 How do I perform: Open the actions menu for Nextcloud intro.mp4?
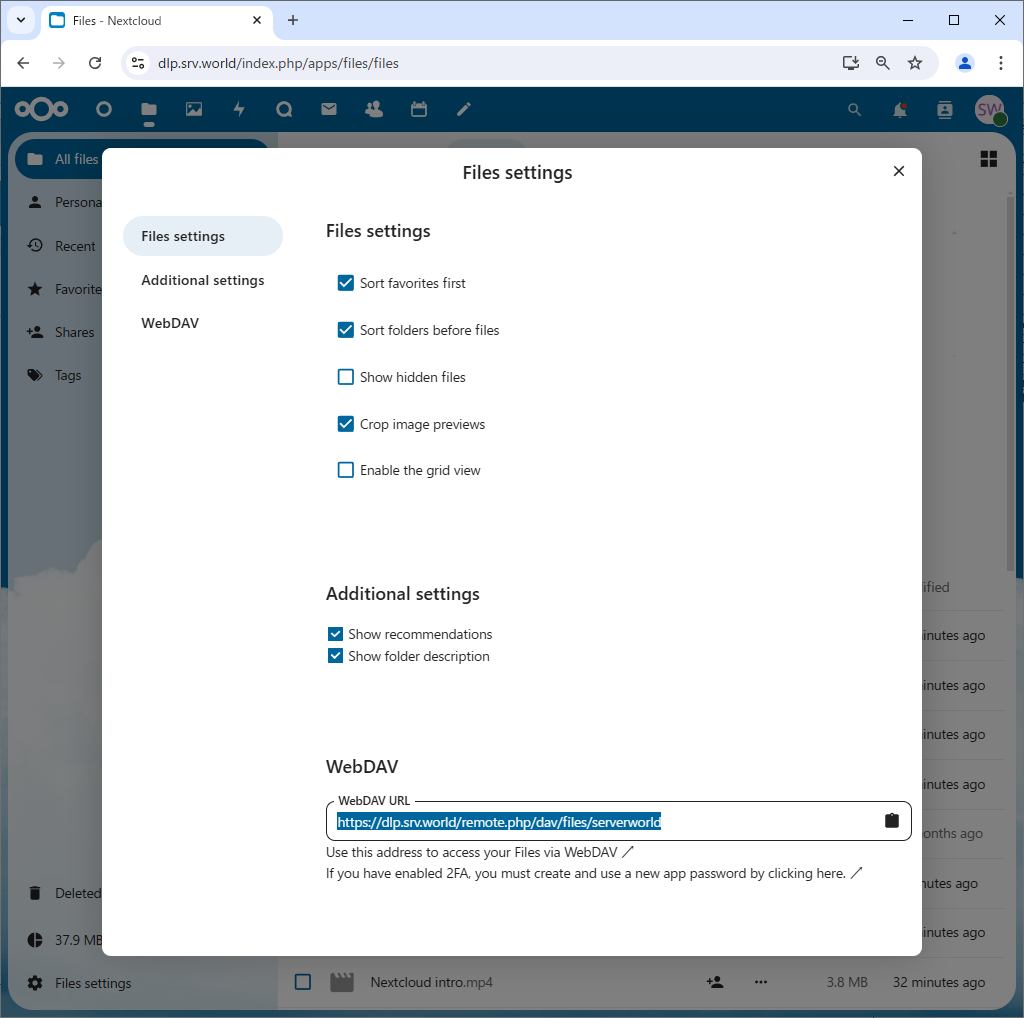tap(761, 982)
